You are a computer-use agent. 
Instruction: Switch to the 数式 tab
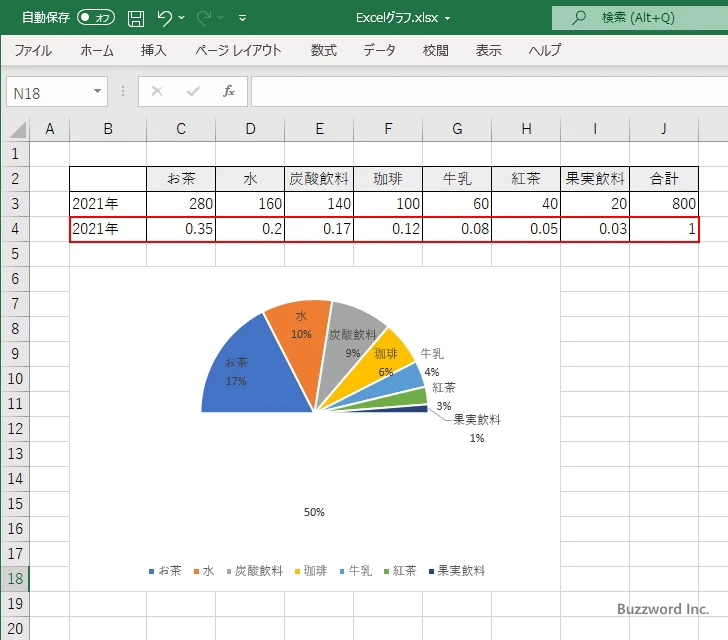pos(324,50)
